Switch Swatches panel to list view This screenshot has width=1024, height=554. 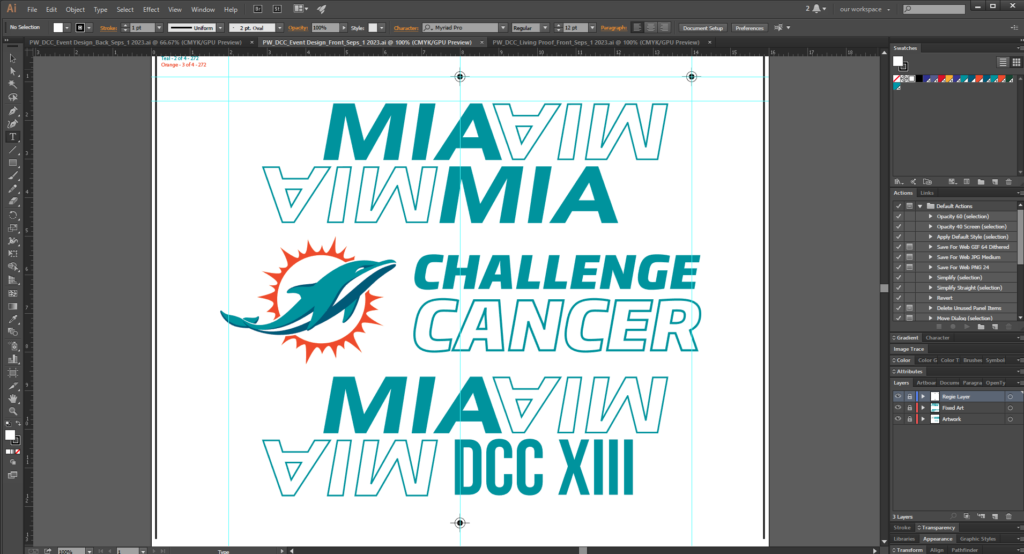coord(1002,62)
